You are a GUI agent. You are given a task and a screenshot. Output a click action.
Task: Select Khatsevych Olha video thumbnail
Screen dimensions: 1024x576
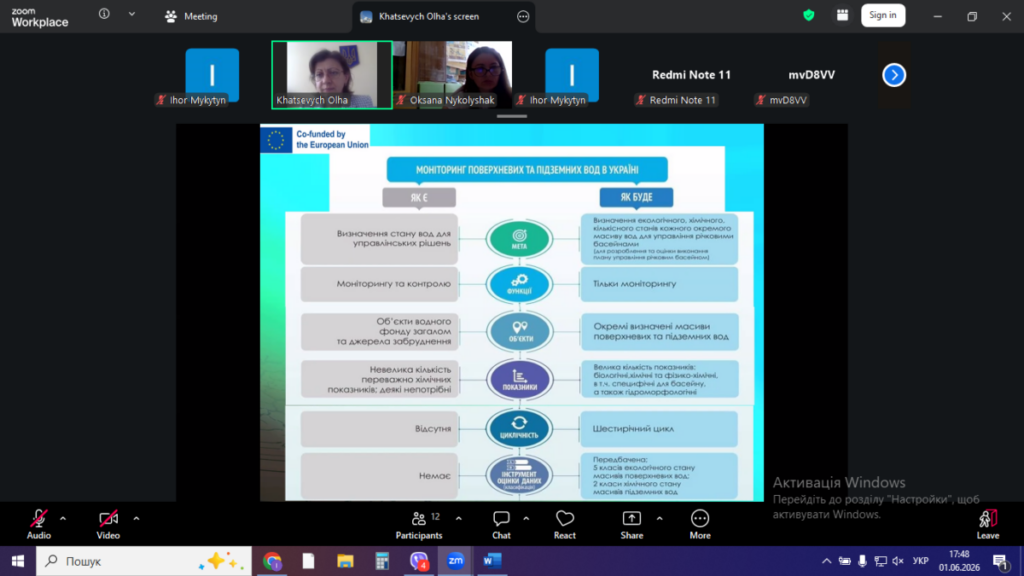[x=332, y=74]
